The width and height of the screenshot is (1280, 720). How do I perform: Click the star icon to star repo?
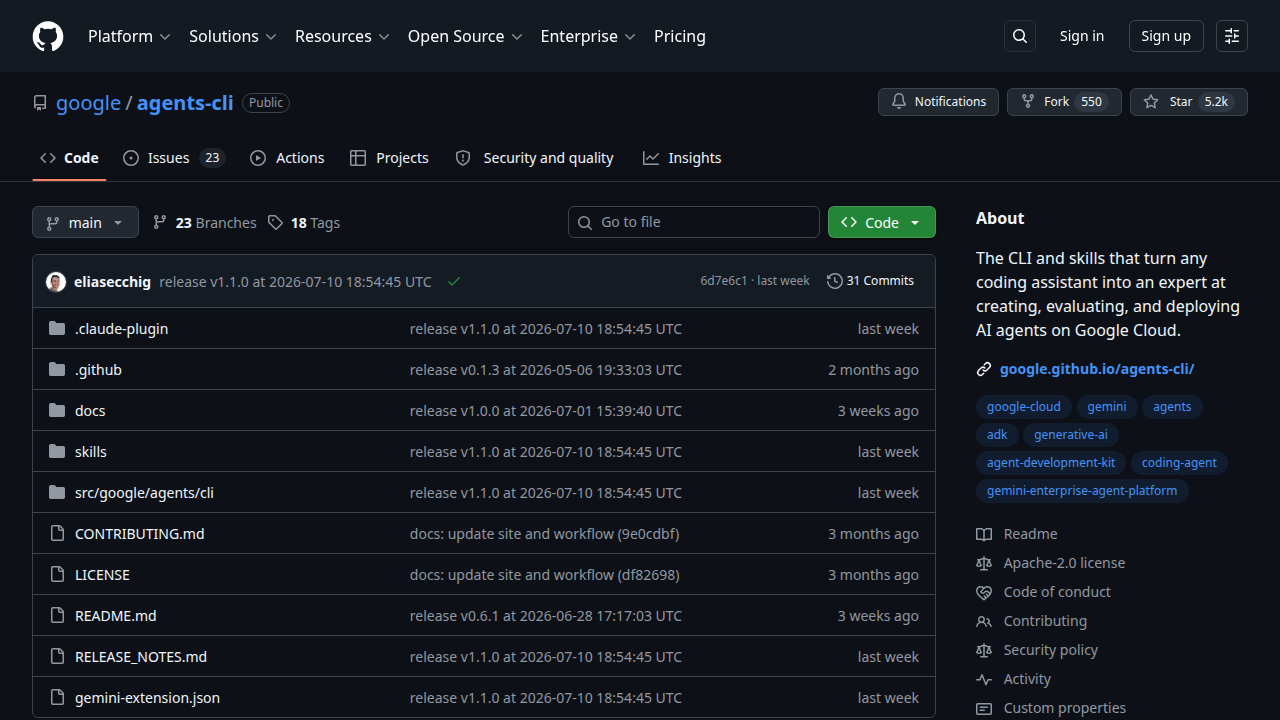point(1151,102)
